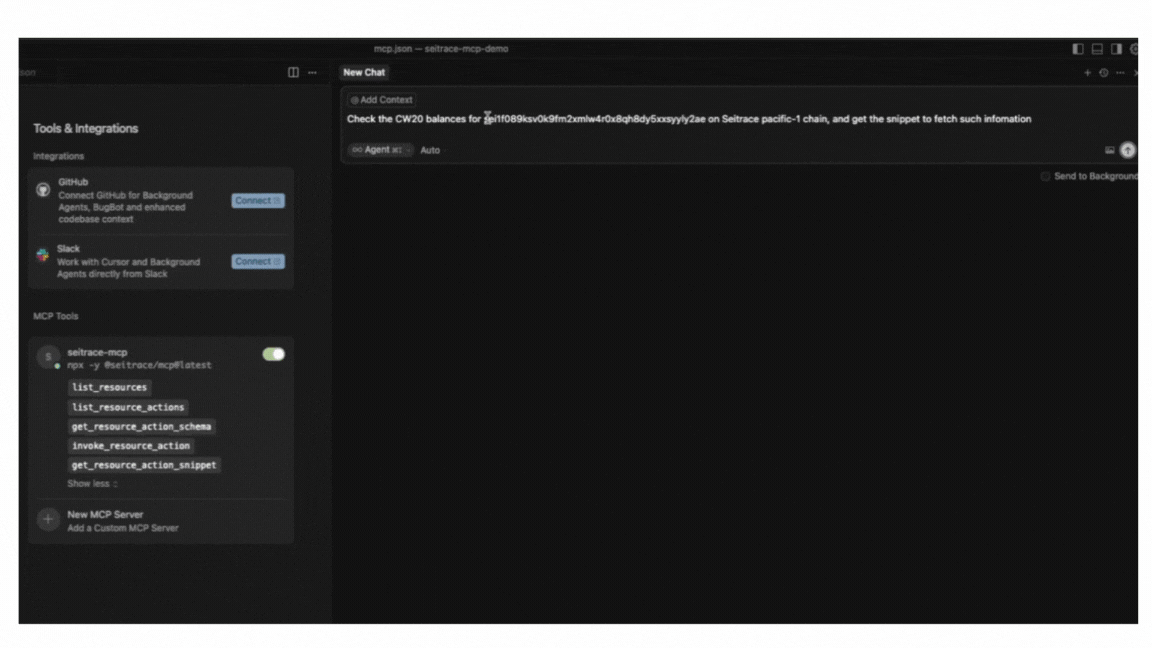Click the split editor icon
The height and width of the screenshot is (648, 1152).
[293, 72]
